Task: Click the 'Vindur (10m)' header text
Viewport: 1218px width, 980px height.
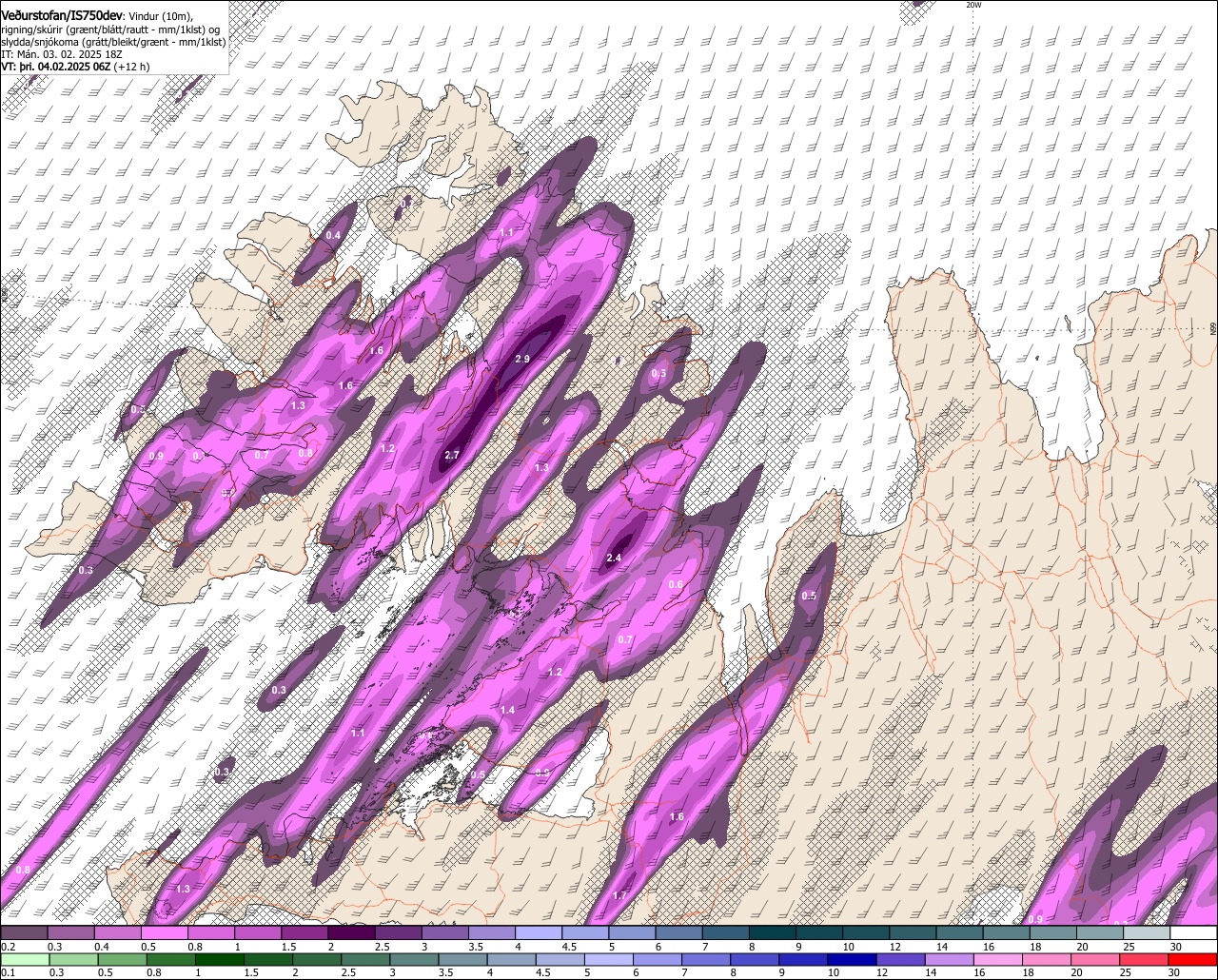Action: point(160,16)
